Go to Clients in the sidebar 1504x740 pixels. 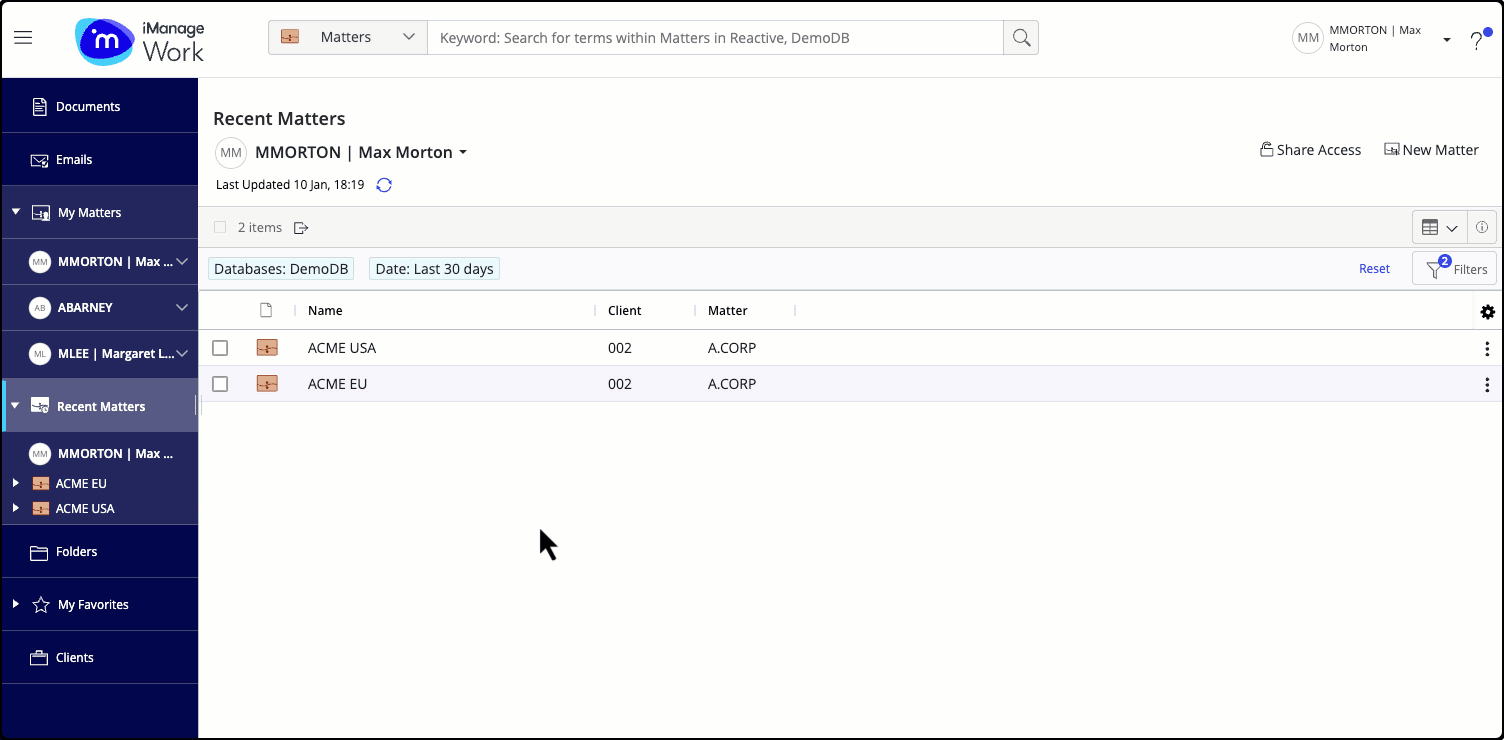pyautogui.click(x=74, y=658)
